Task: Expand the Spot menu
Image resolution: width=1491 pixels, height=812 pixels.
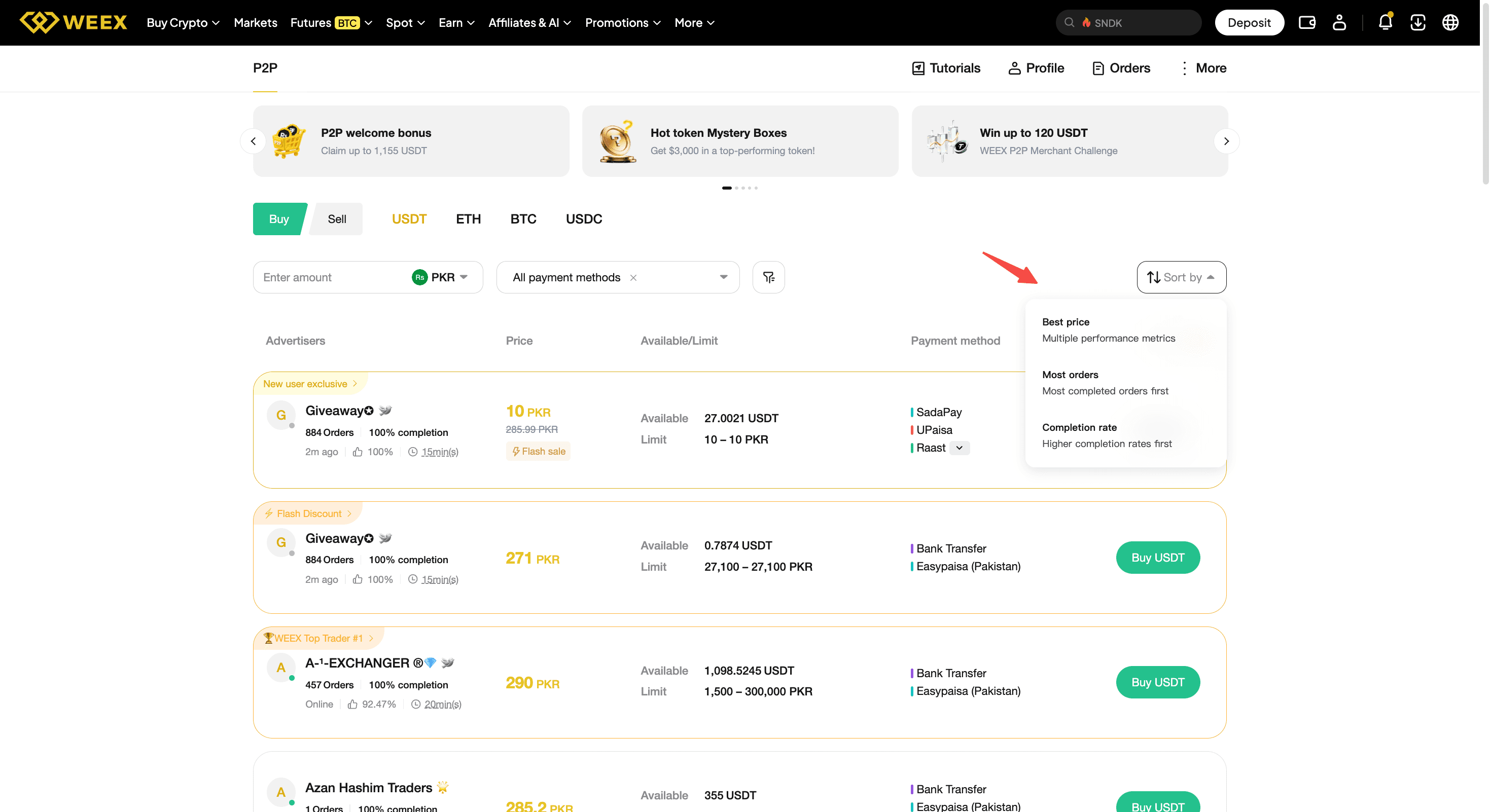Action: [x=405, y=22]
